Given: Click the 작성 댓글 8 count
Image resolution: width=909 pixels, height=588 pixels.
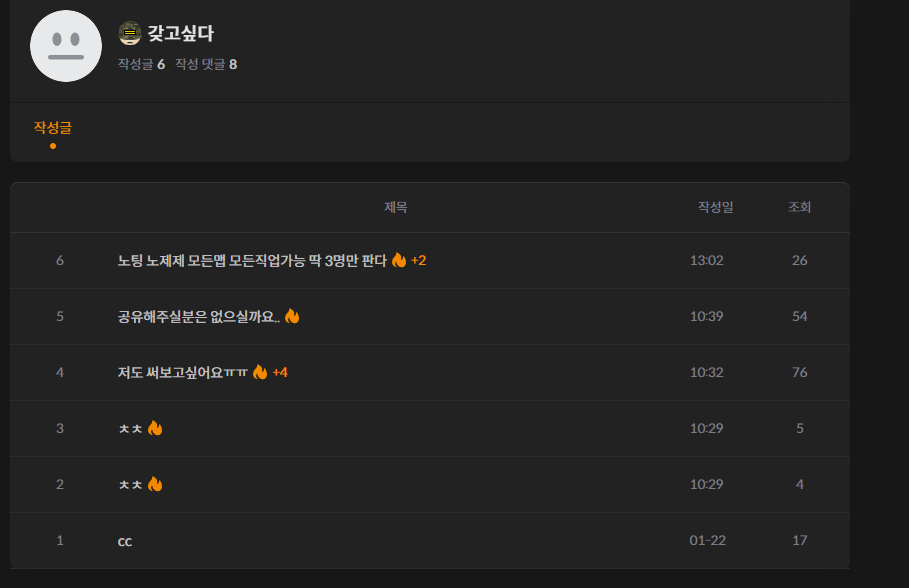Looking at the screenshot, I should (x=206, y=64).
